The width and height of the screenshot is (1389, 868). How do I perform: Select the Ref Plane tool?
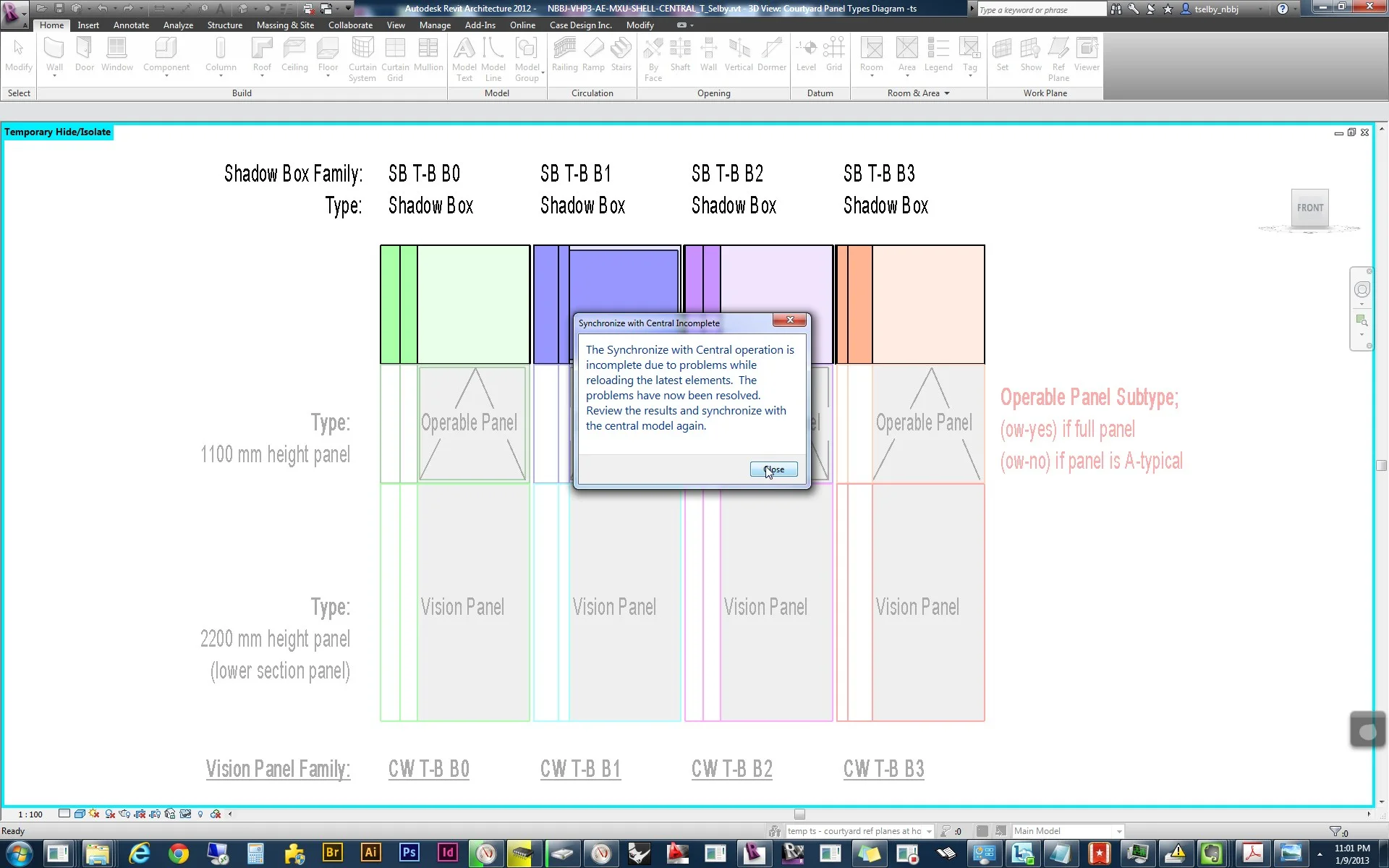pos(1058,59)
